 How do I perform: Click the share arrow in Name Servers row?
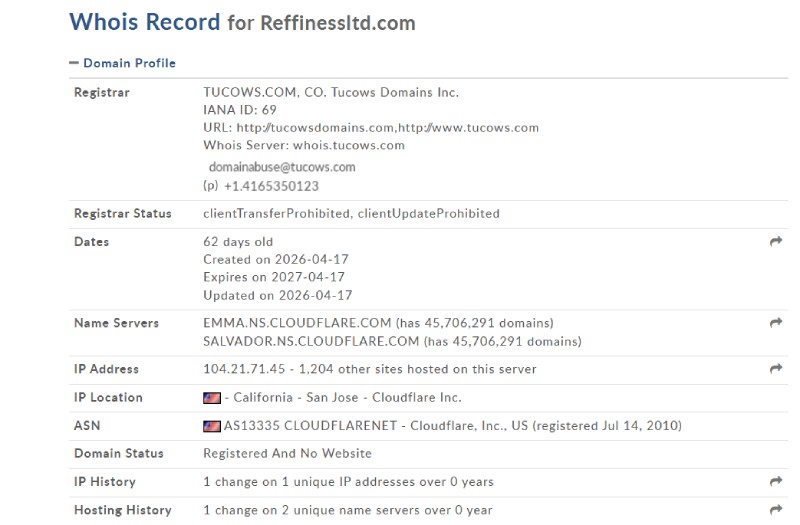[776, 322]
